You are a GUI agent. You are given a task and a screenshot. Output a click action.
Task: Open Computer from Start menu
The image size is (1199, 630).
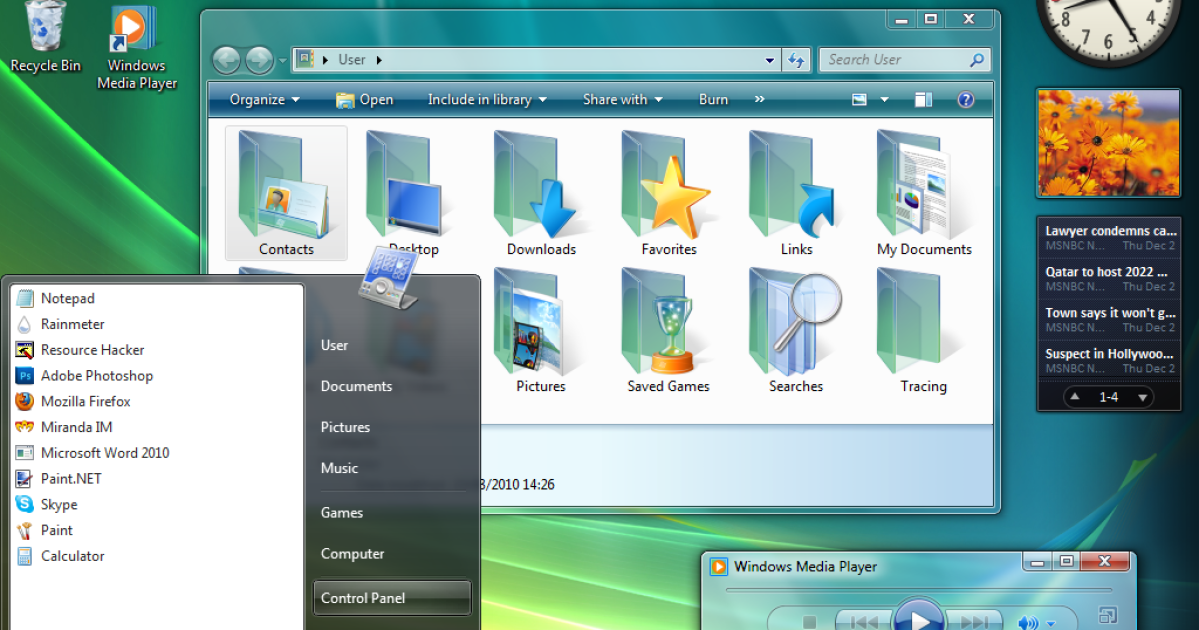pyautogui.click(x=353, y=554)
